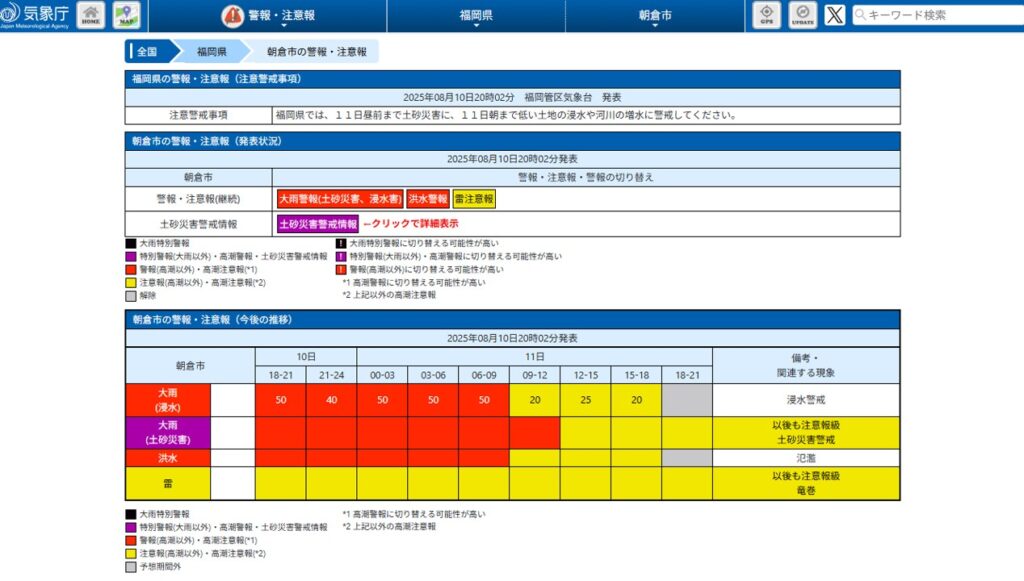Open the MAP icon button
The image size is (1024, 581).
(126, 15)
